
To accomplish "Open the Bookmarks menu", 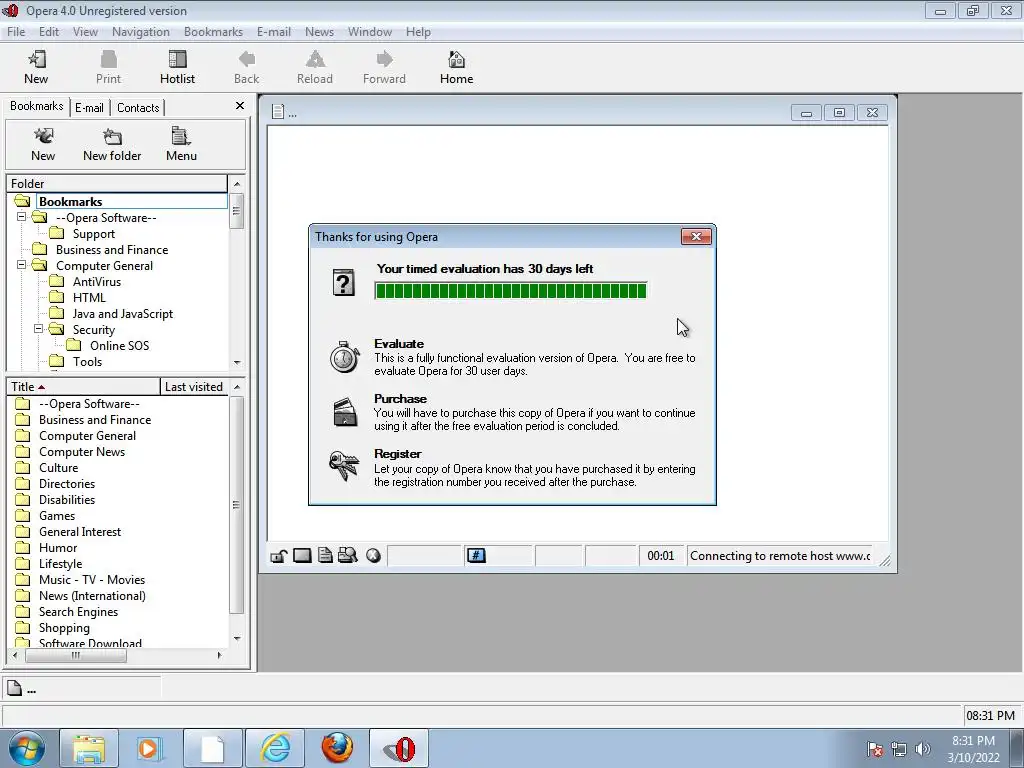I will 214,32.
